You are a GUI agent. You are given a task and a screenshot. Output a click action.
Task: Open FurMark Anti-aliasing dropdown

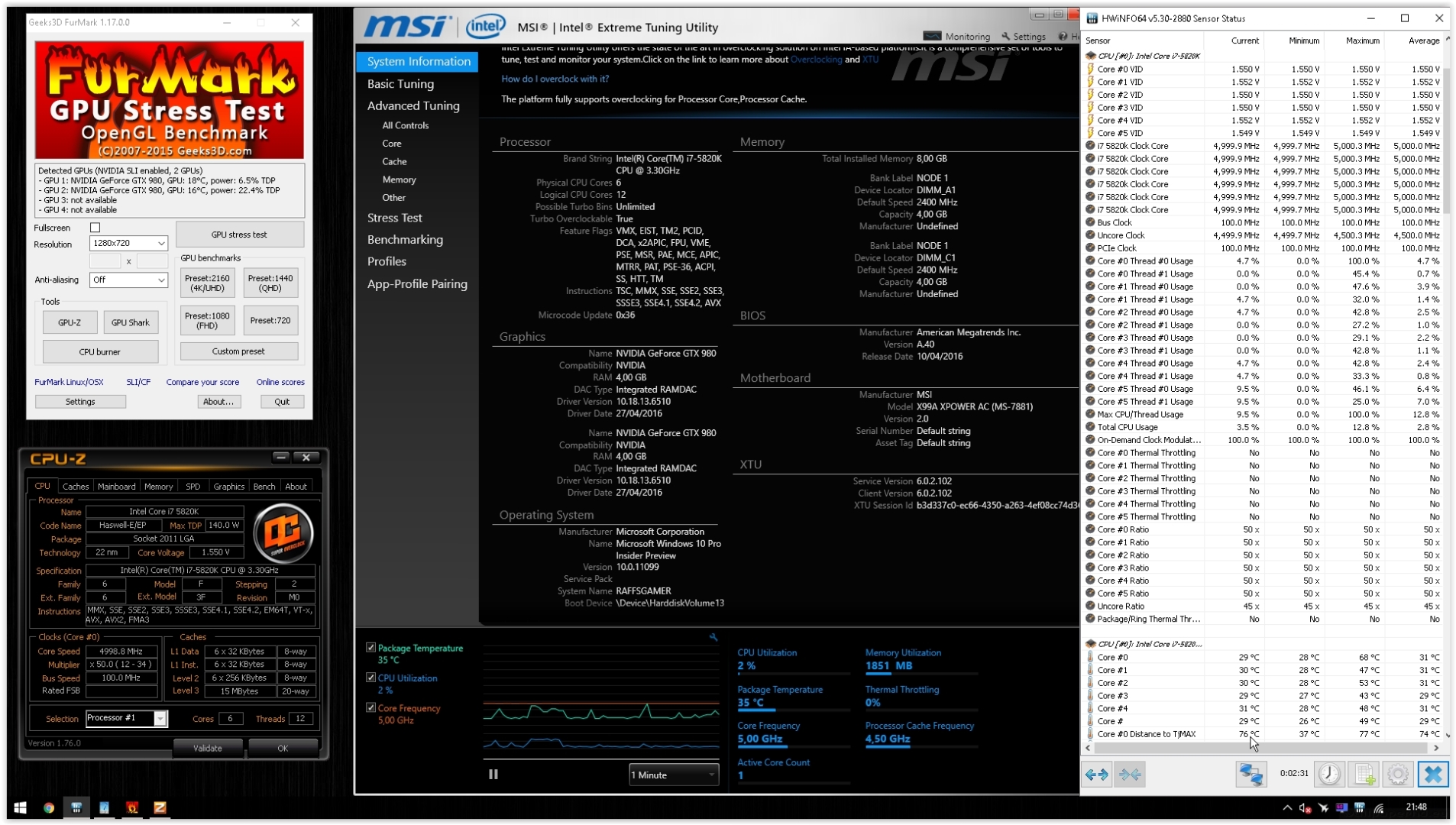coord(128,280)
